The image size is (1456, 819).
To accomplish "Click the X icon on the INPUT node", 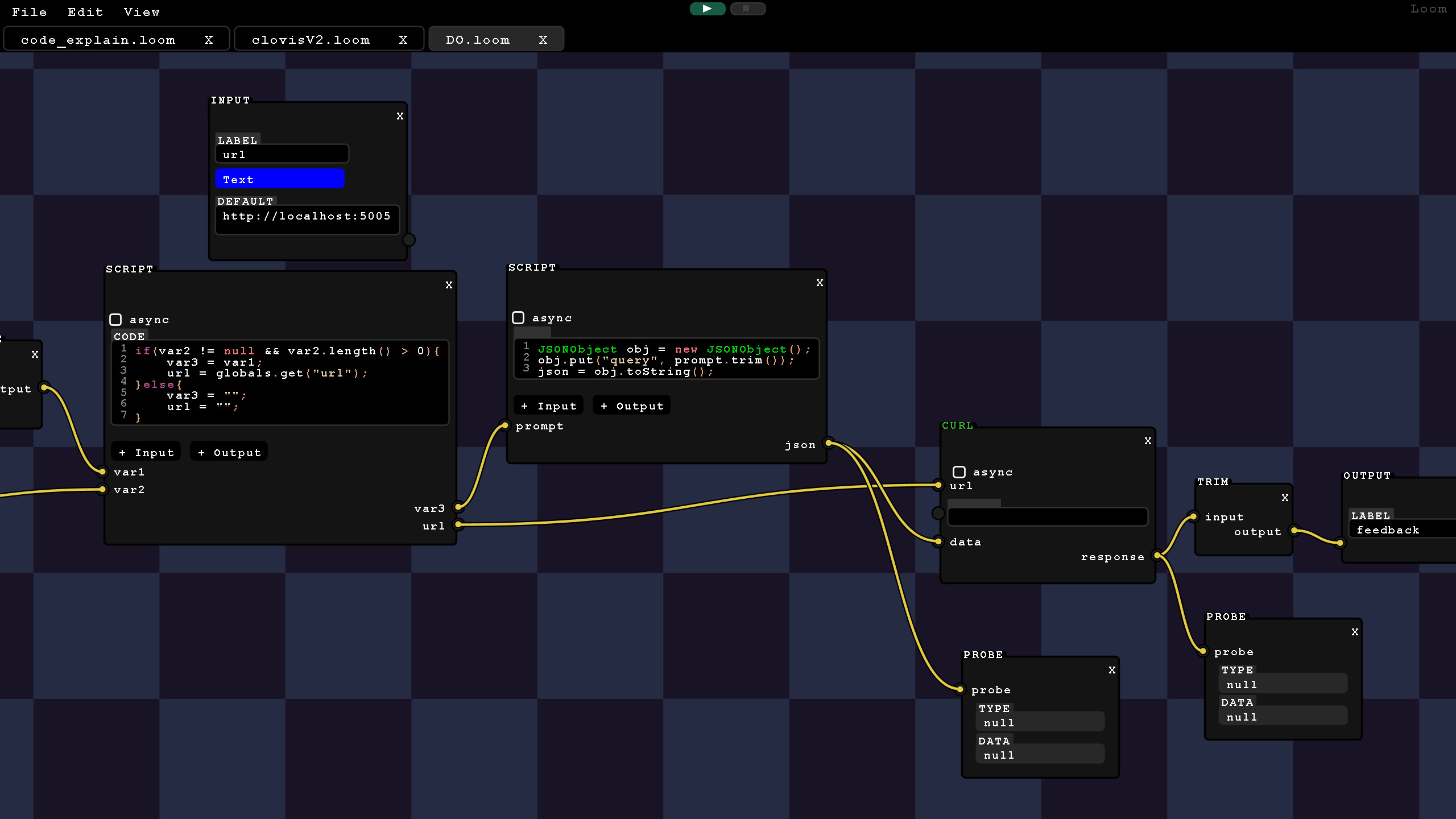I will pos(400,115).
